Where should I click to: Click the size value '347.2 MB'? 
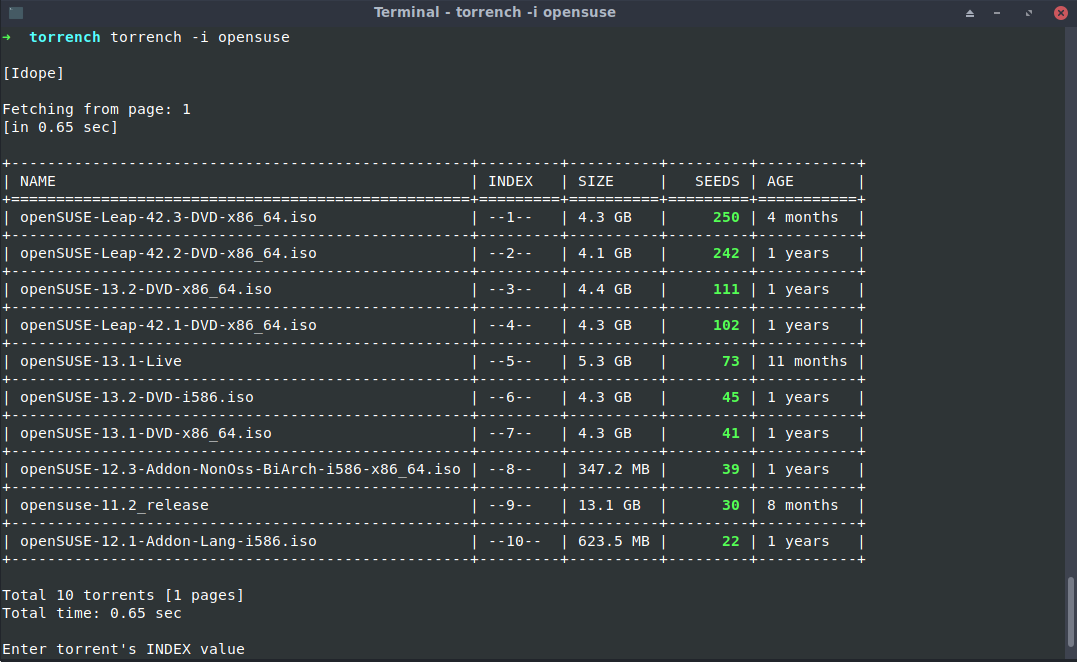(x=613, y=469)
